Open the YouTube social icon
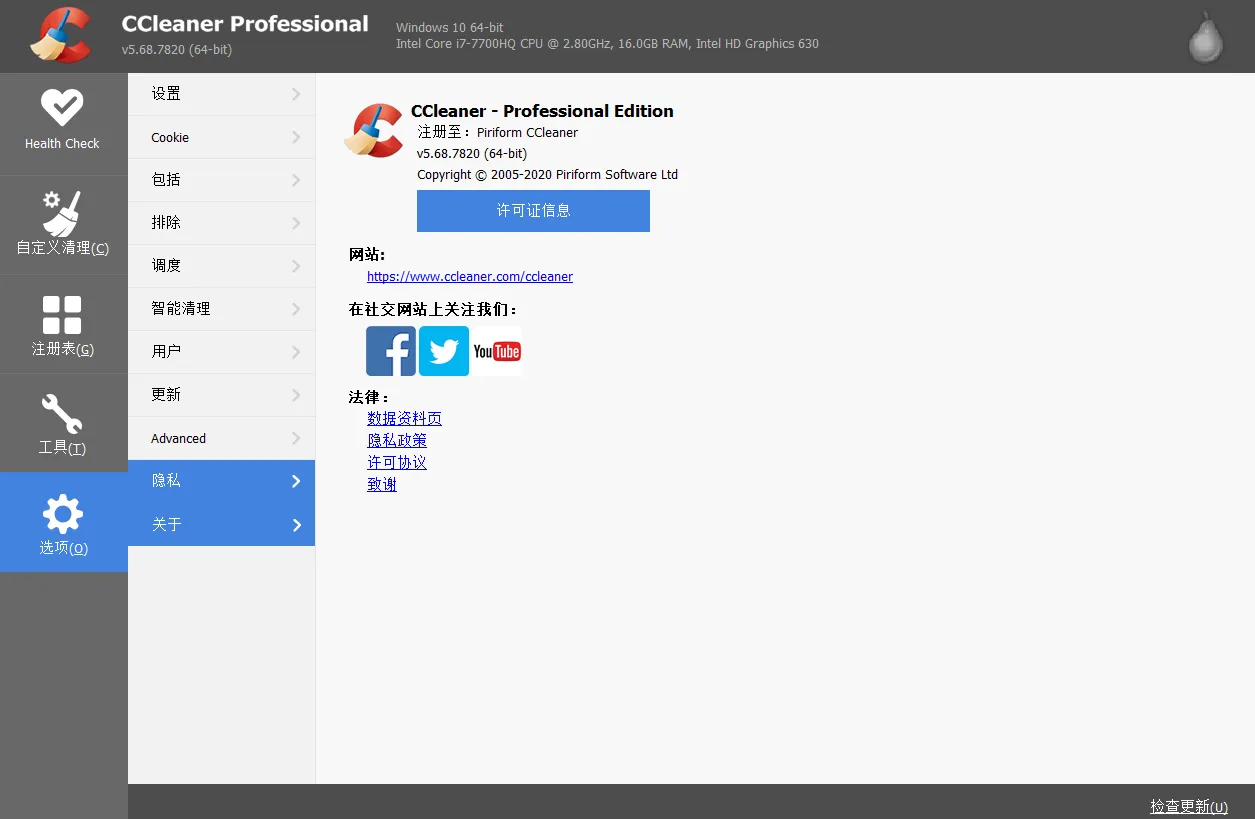The height and width of the screenshot is (819, 1255). pyautogui.click(x=497, y=351)
